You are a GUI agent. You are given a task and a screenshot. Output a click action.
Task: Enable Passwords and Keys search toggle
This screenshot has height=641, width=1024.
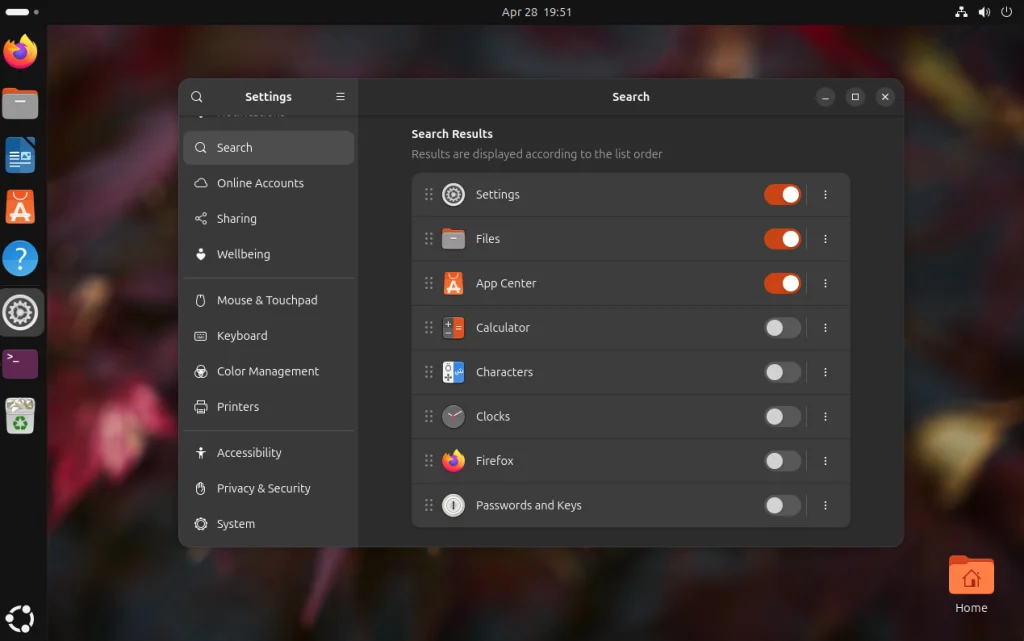(x=782, y=505)
